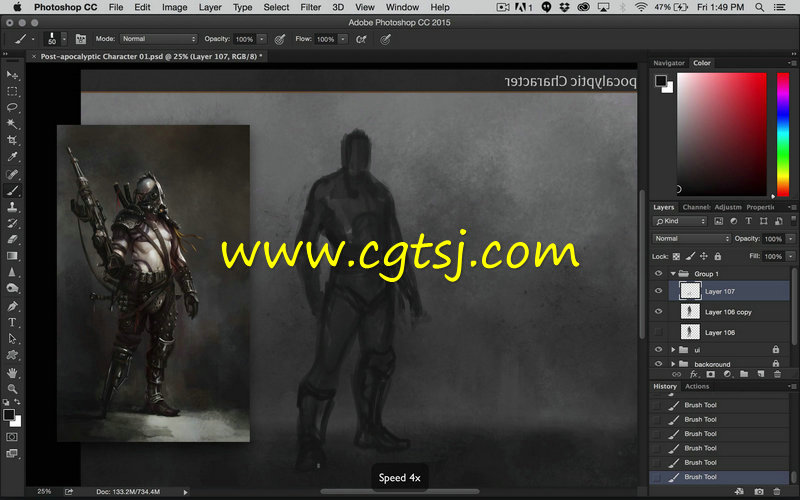
Task: Enable airbrush-style build-up effects
Action: (361, 39)
